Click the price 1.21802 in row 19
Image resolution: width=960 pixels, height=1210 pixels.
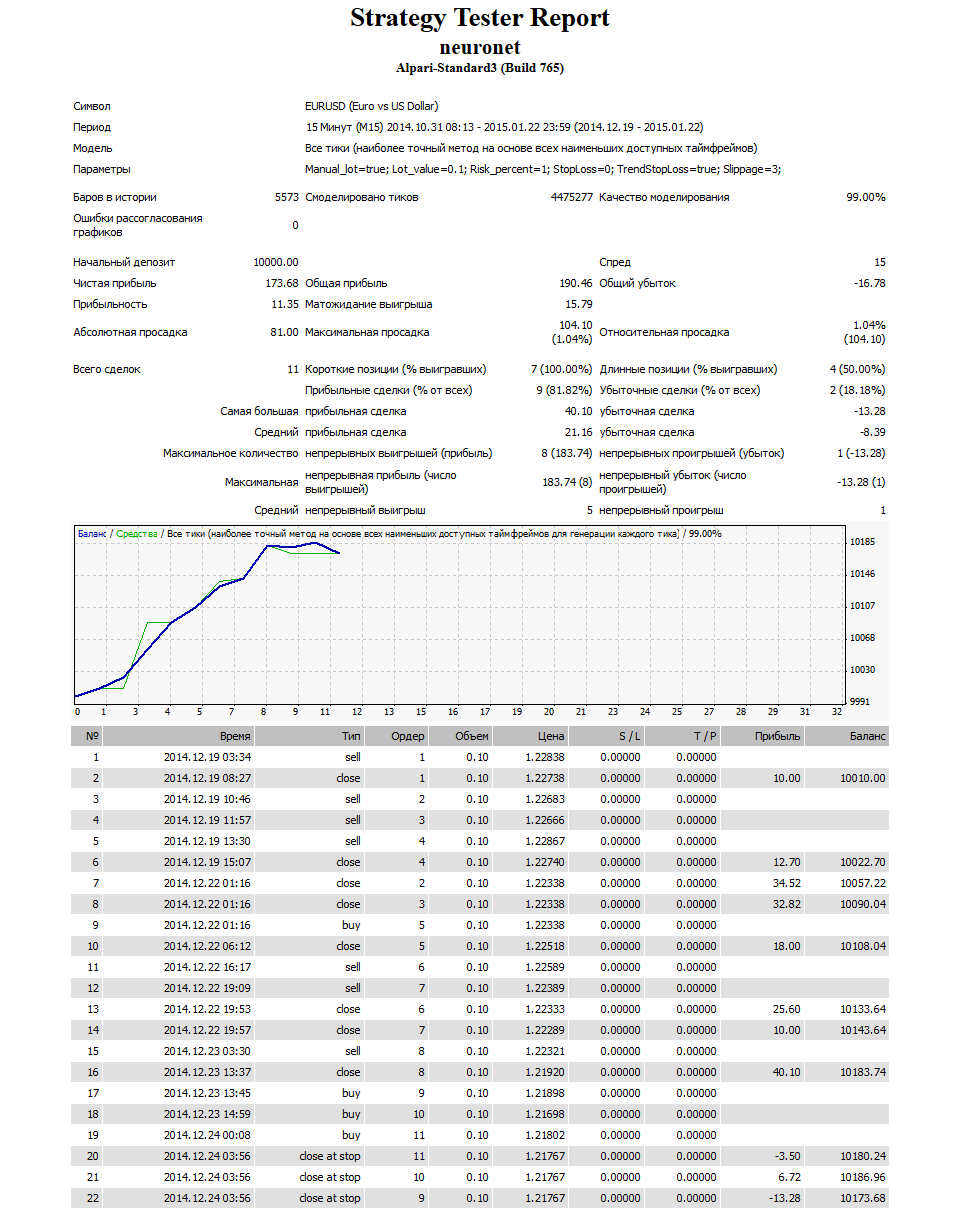coord(544,1135)
